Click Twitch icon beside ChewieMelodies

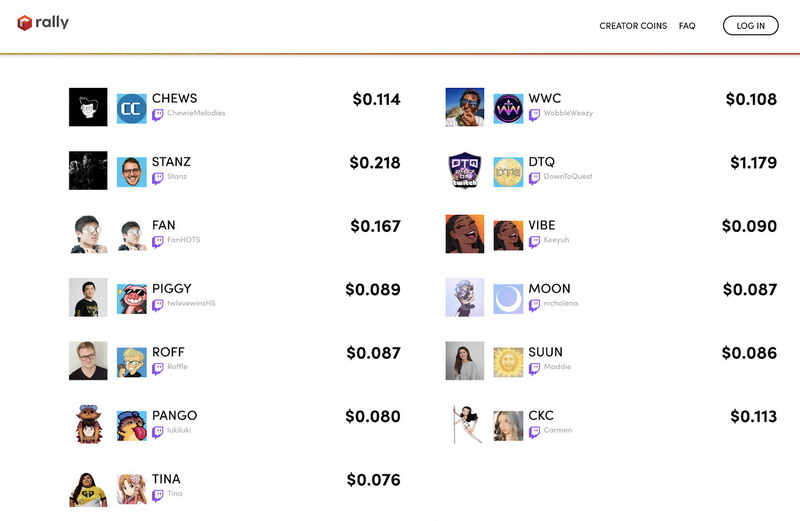[158, 114]
